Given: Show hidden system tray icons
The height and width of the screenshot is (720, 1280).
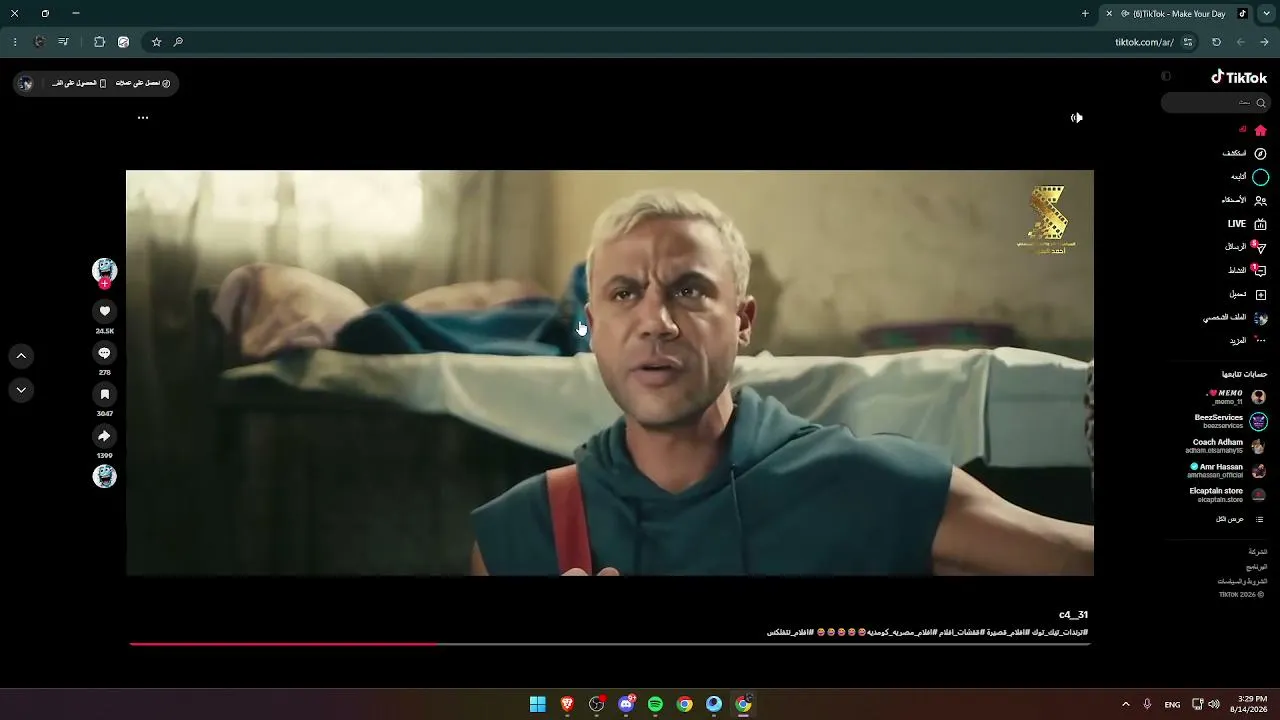Looking at the screenshot, I should [1125, 704].
